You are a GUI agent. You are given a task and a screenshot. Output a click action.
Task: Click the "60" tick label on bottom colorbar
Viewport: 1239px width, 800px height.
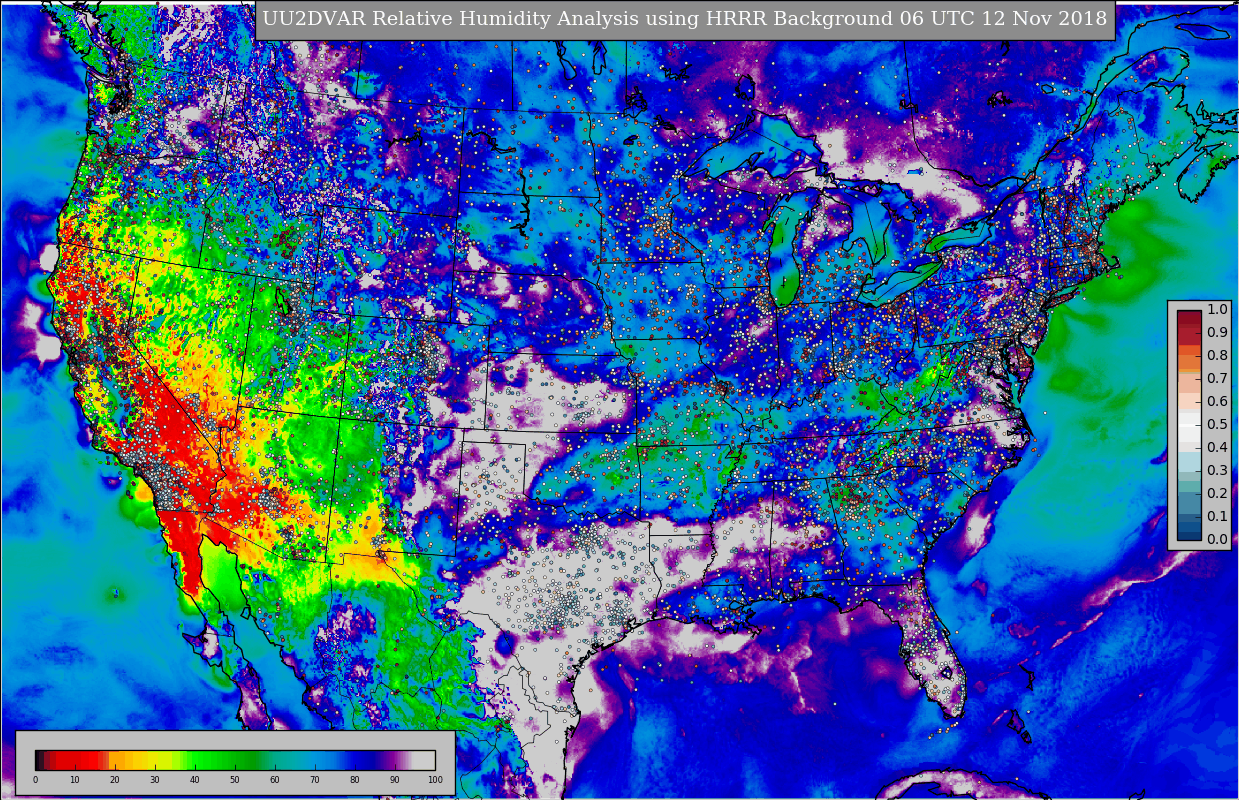coord(275,779)
